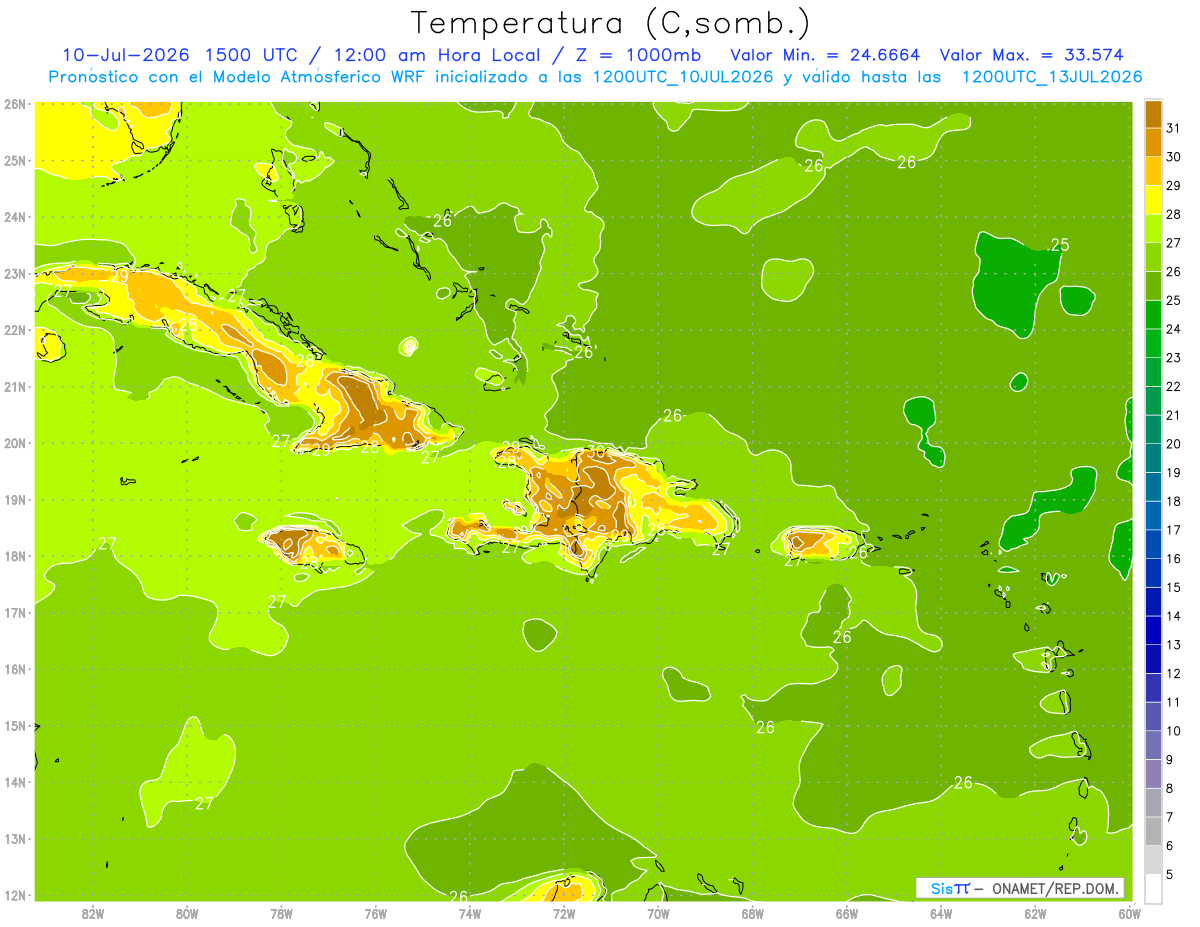This screenshot has height=927, width=1200.
Task: Click the orange legend swatch between 30 and 31
Action: pos(1153,143)
